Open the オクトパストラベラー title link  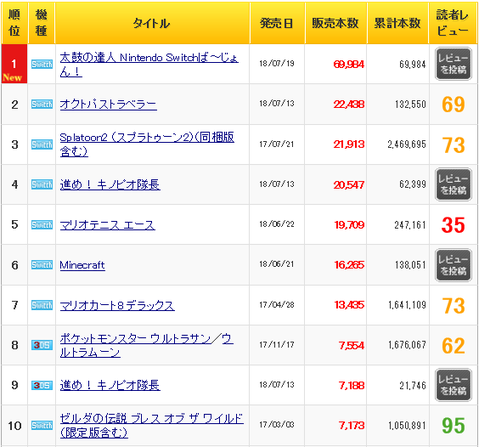tap(108, 105)
